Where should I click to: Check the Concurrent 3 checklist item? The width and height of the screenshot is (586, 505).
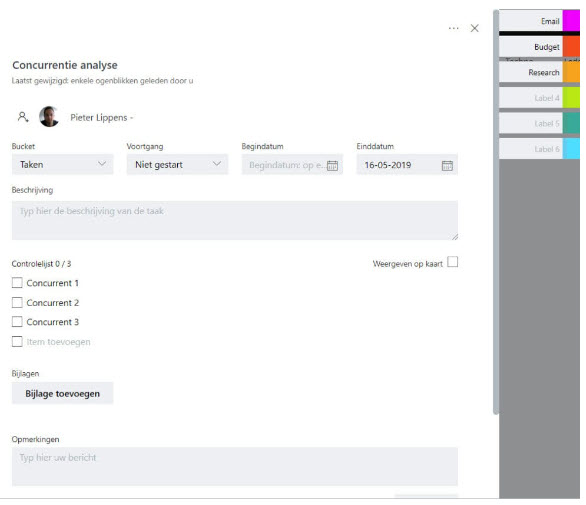(17, 321)
